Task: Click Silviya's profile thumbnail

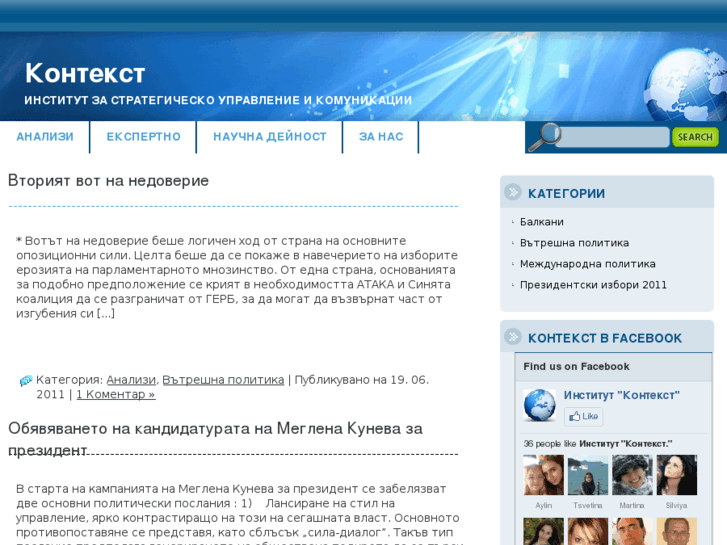Action: point(676,475)
